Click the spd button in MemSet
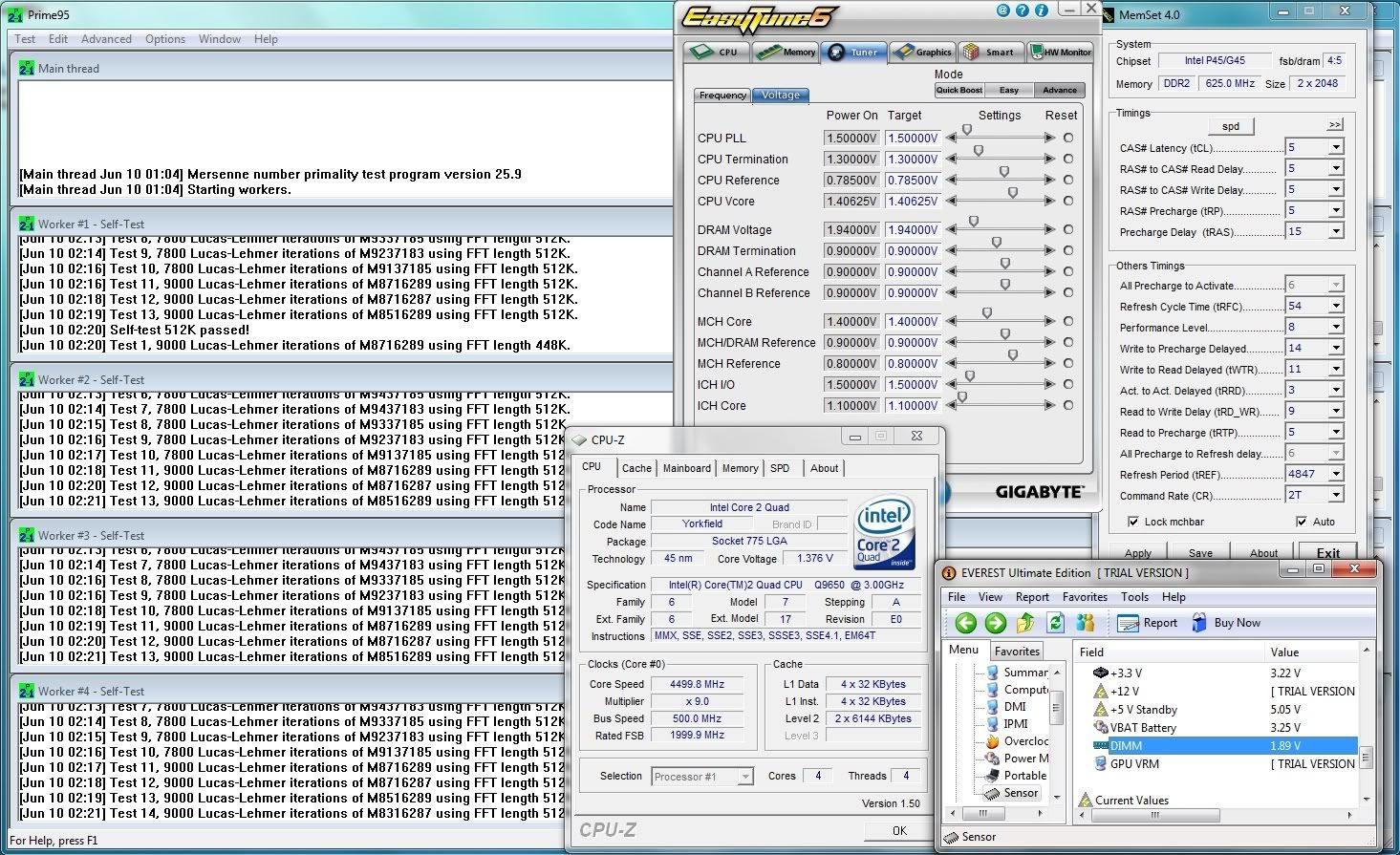The image size is (1400, 855). click(1231, 126)
